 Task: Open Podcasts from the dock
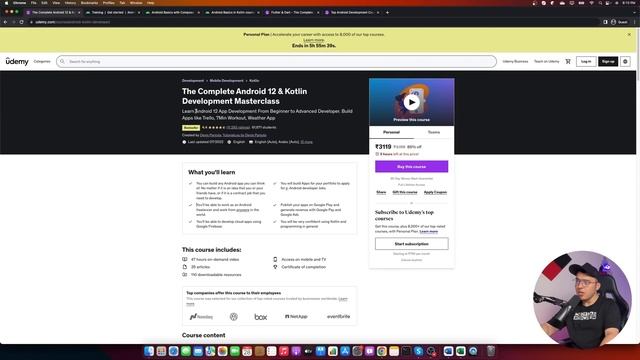tap(296, 351)
